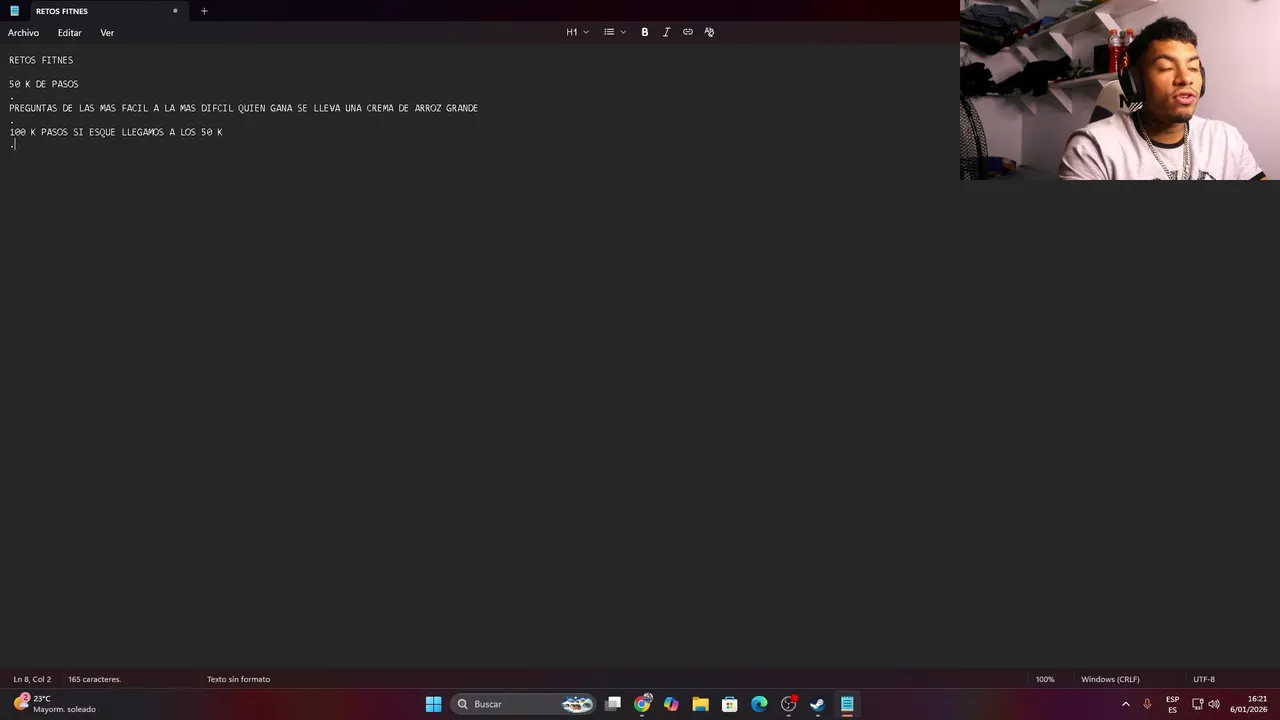The height and width of the screenshot is (720, 1280).
Task: Toggle bold formatting in the toolbar
Action: pyautogui.click(x=645, y=32)
